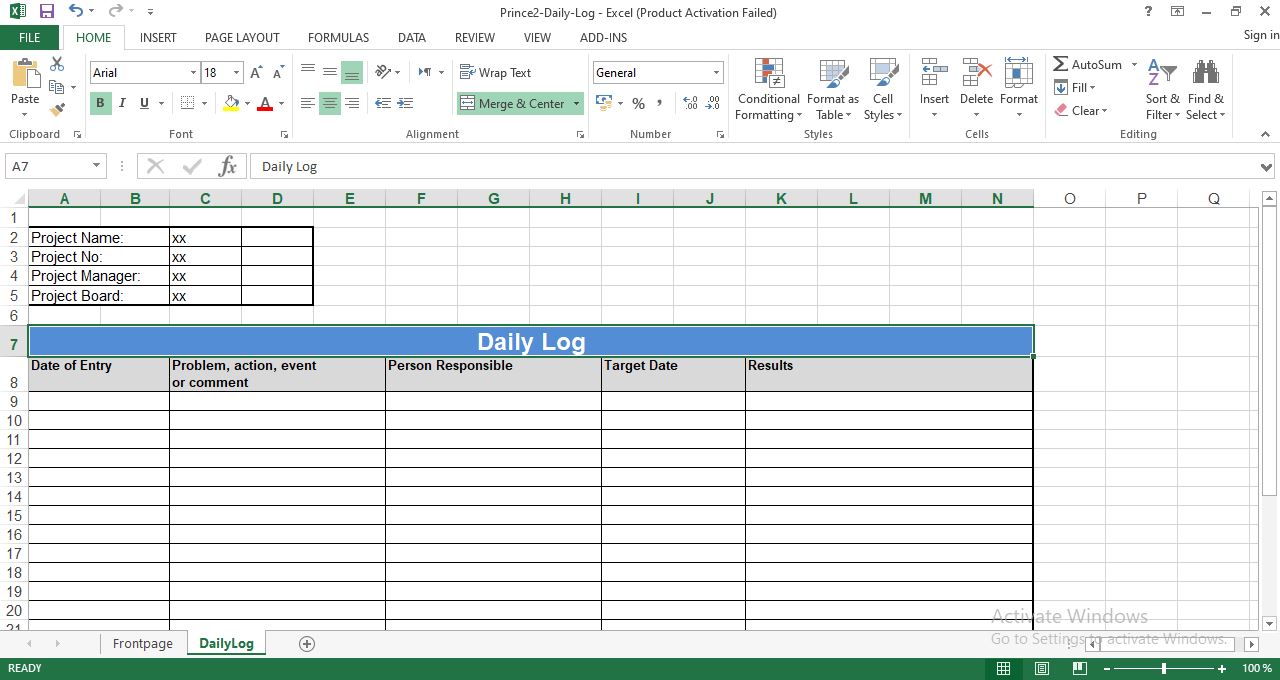1280x680 pixels.
Task: Click the Redo arrow icon
Action: click(x=115, y=12)
